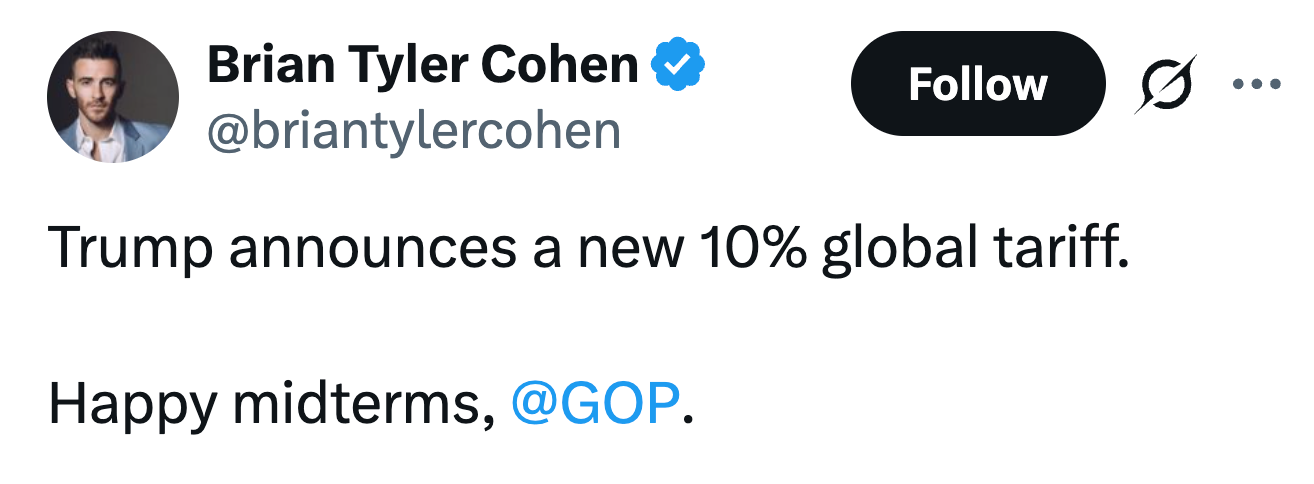Viewport: 1314px width, 484px height.
Task: Click the blue verified checkmark badge
Action: pyautogui.click(x=679, y=66)
